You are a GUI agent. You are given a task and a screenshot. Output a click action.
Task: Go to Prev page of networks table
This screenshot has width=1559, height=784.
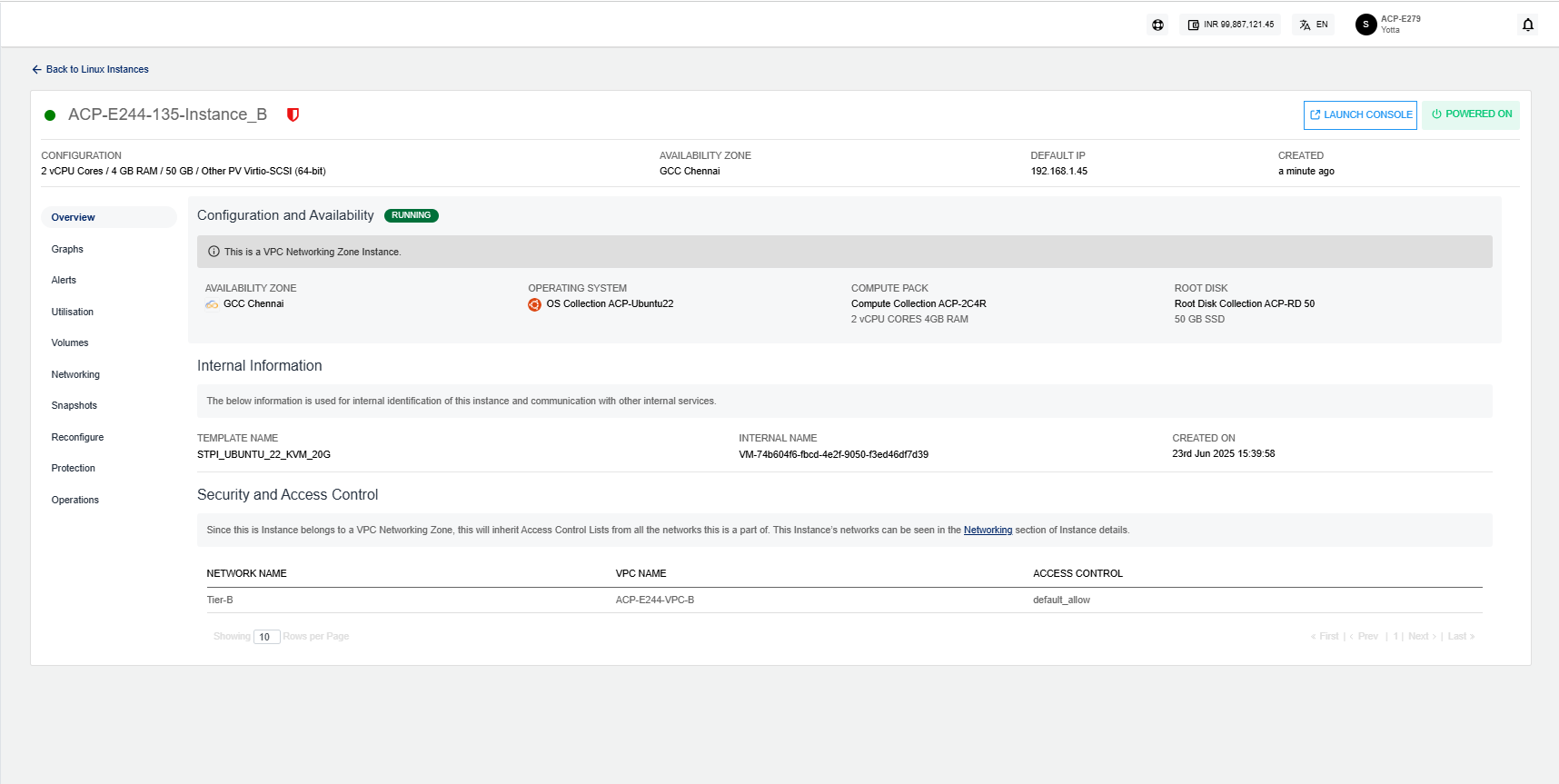point(1365,636)
